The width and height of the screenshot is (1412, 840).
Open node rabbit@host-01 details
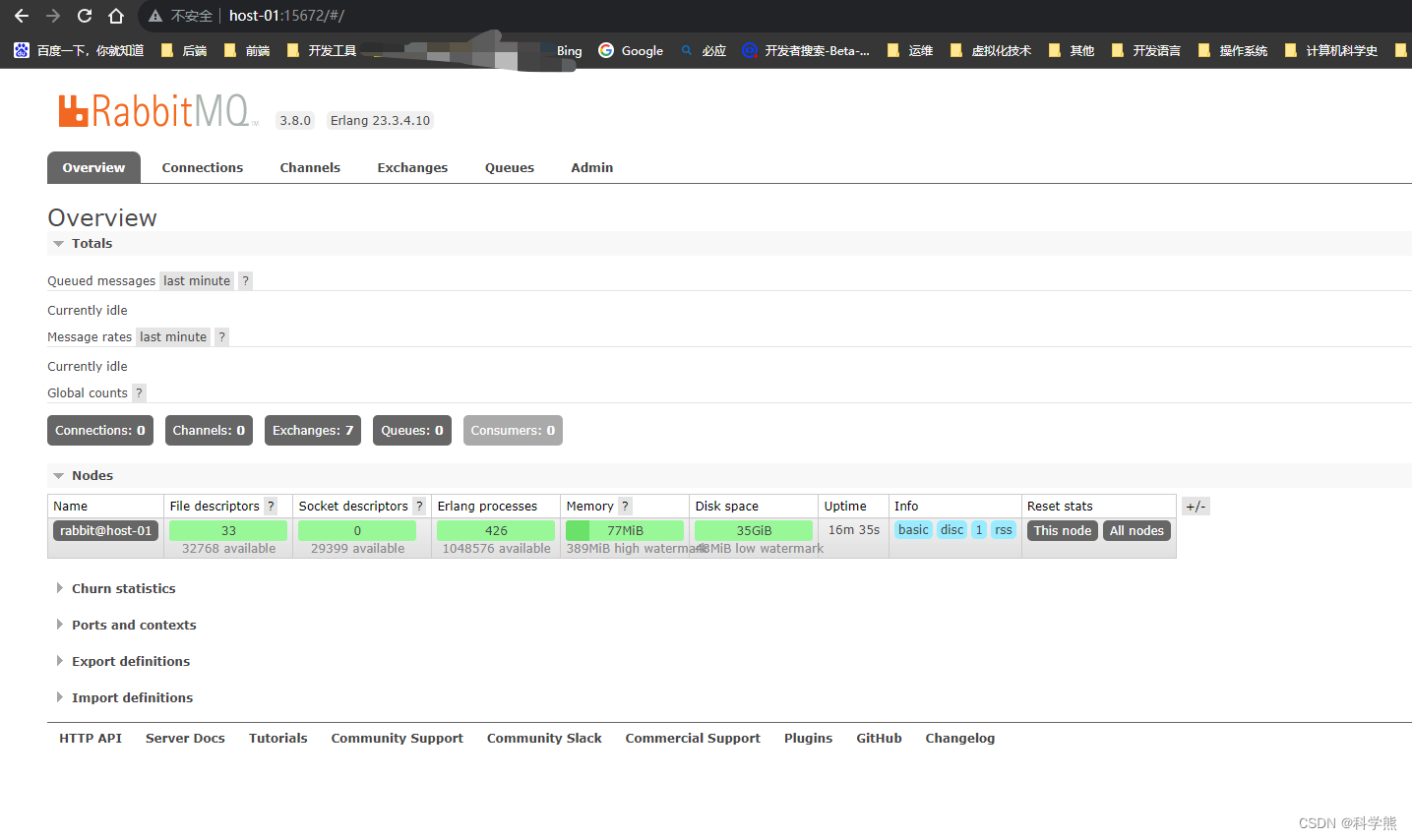[x=105, y=531]
